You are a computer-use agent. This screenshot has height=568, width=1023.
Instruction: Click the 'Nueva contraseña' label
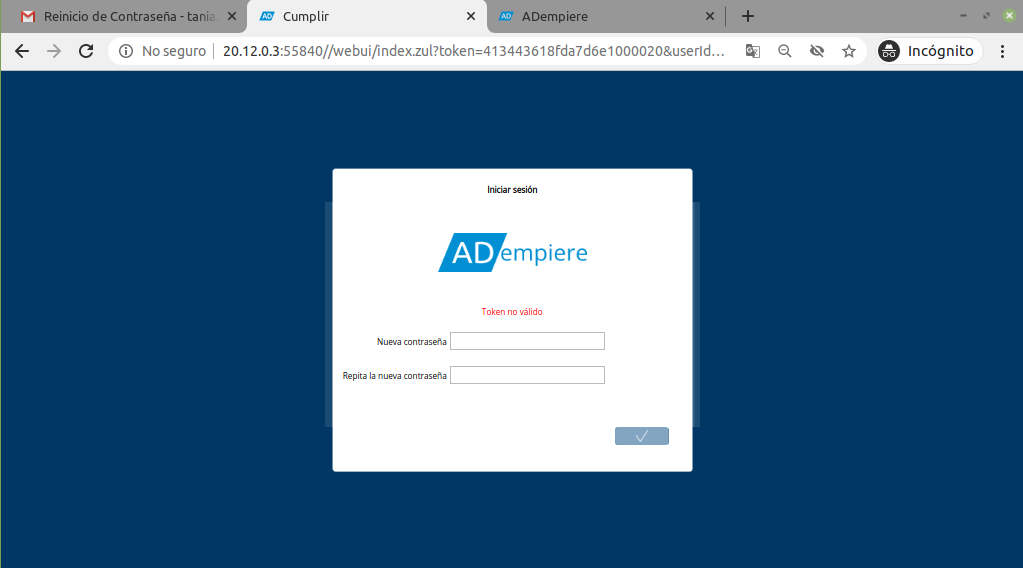(412, 342)
